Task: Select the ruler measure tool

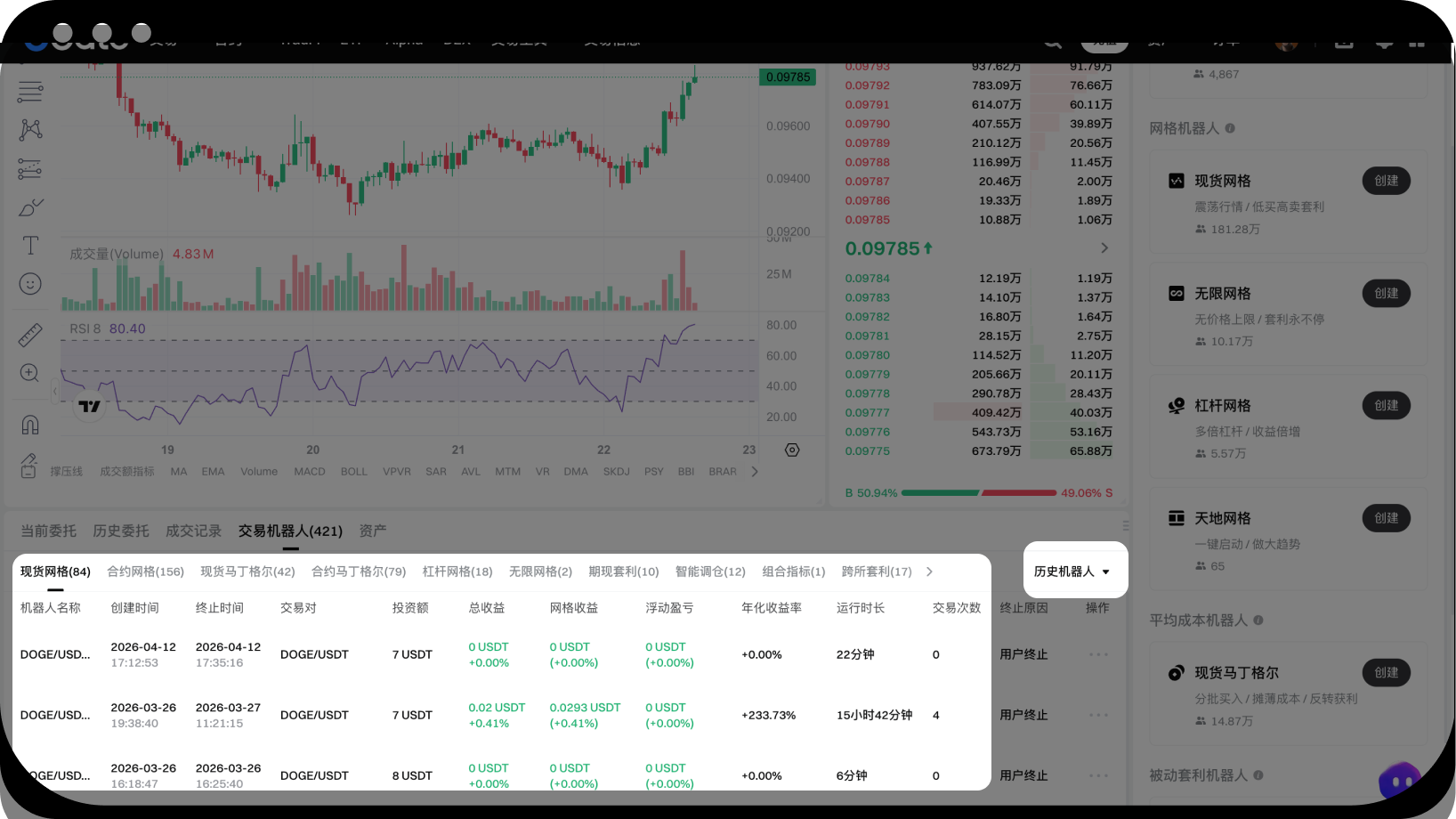Action: point(30,335)
